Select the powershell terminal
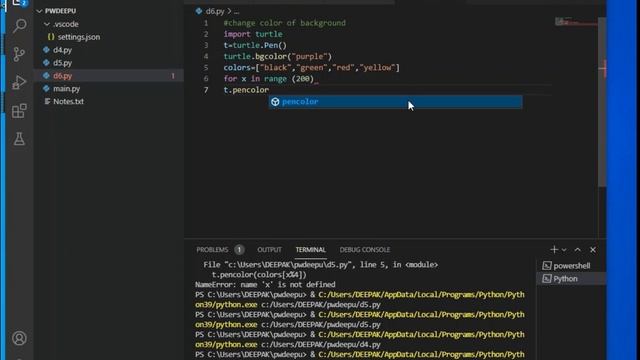The width and height of the screenshot is (640, 360). pyautogui.click(x=571, y=266)
